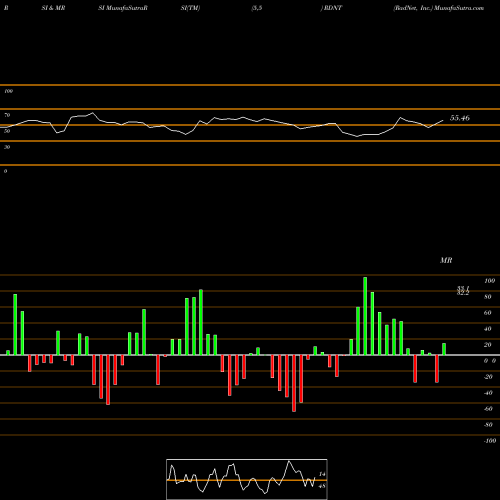Click the lowest red MR bar
This screenshot has width=500, height=500.
[294, 383]
